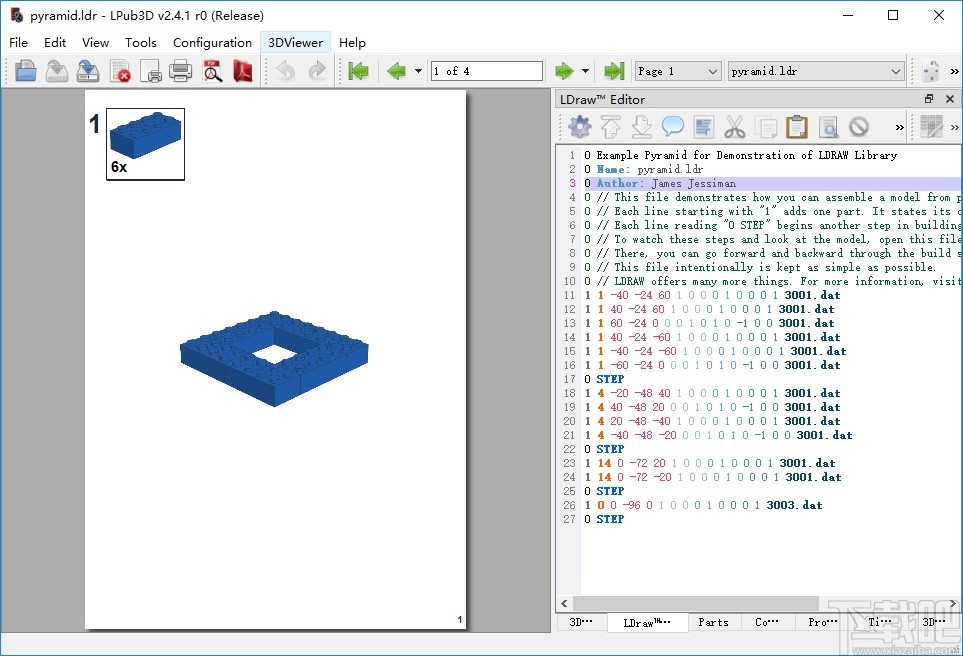963x656 pixels.
Task: Cut text using the scissors icon
Action: tap(735, 127)
